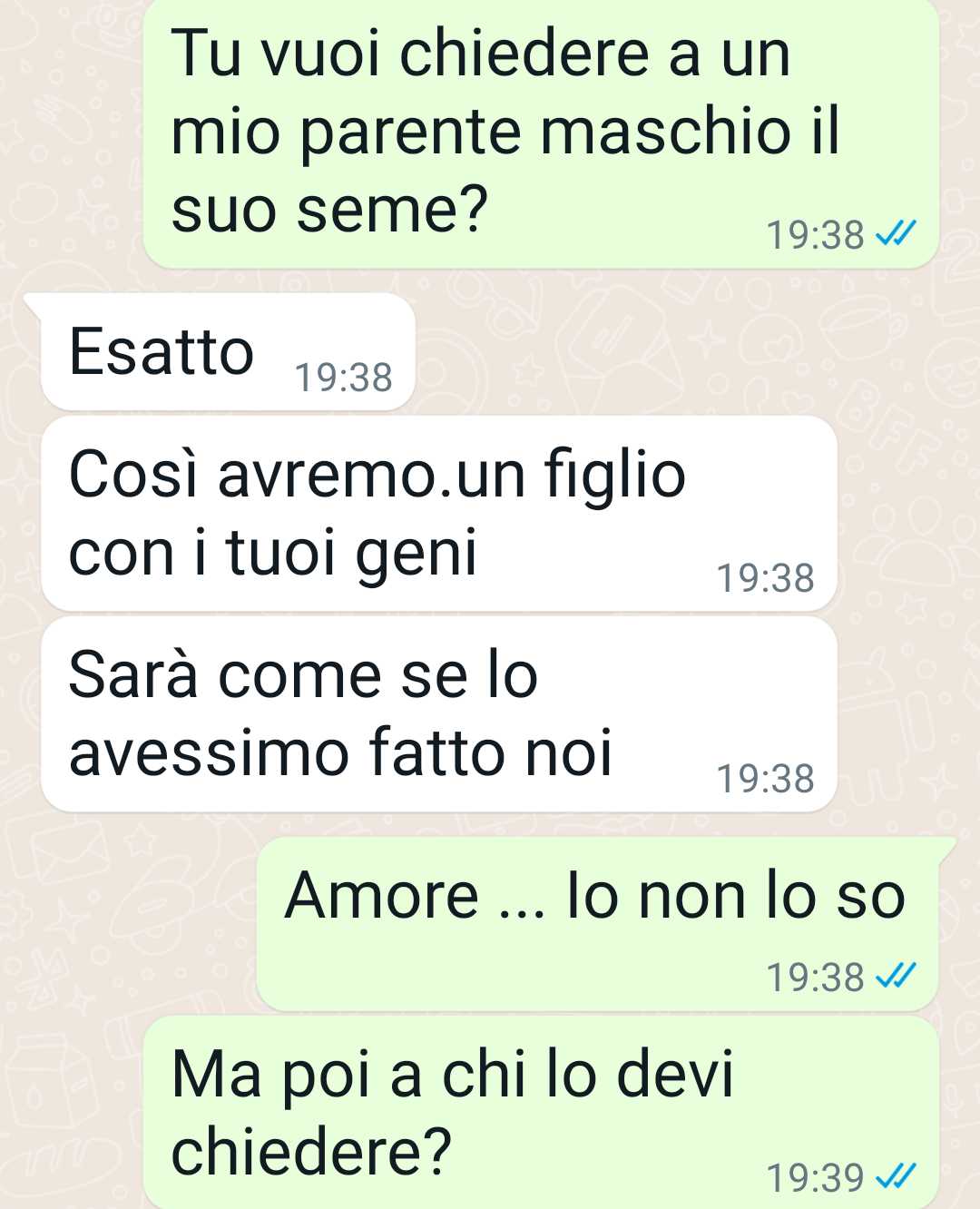
Task: Tap the 19:38 timestamp on 'suo seme?' message
Action: [815, 235]
